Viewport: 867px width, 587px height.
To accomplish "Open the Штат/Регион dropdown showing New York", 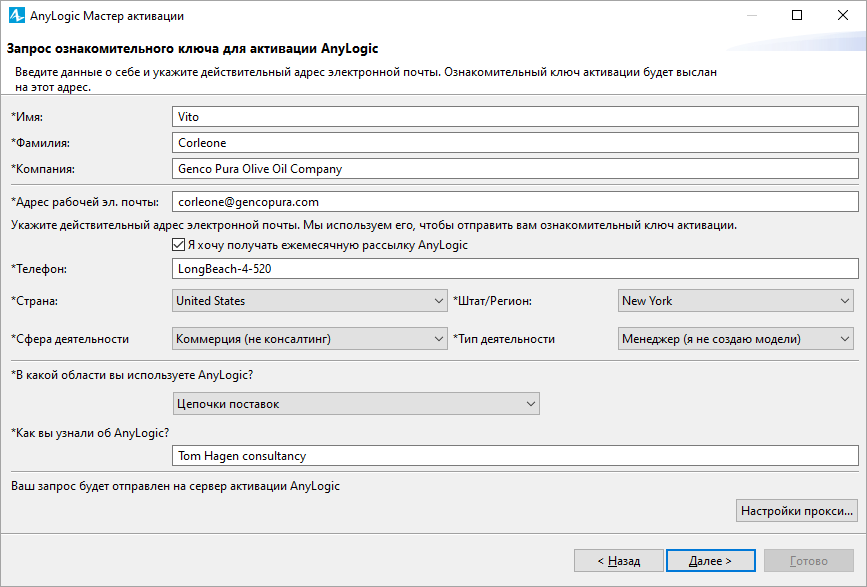I will (x=735, y=301).
